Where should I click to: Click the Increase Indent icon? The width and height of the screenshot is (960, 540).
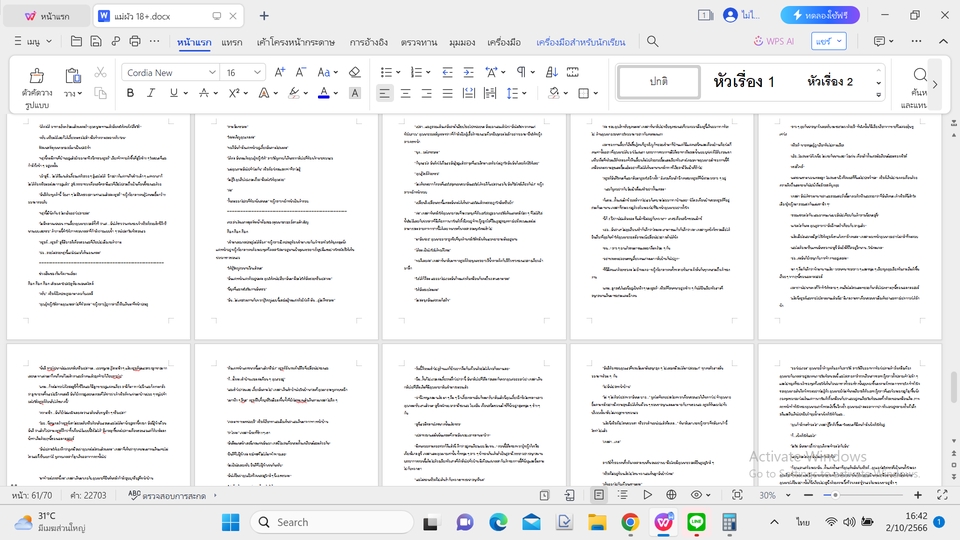click(468, 73)
